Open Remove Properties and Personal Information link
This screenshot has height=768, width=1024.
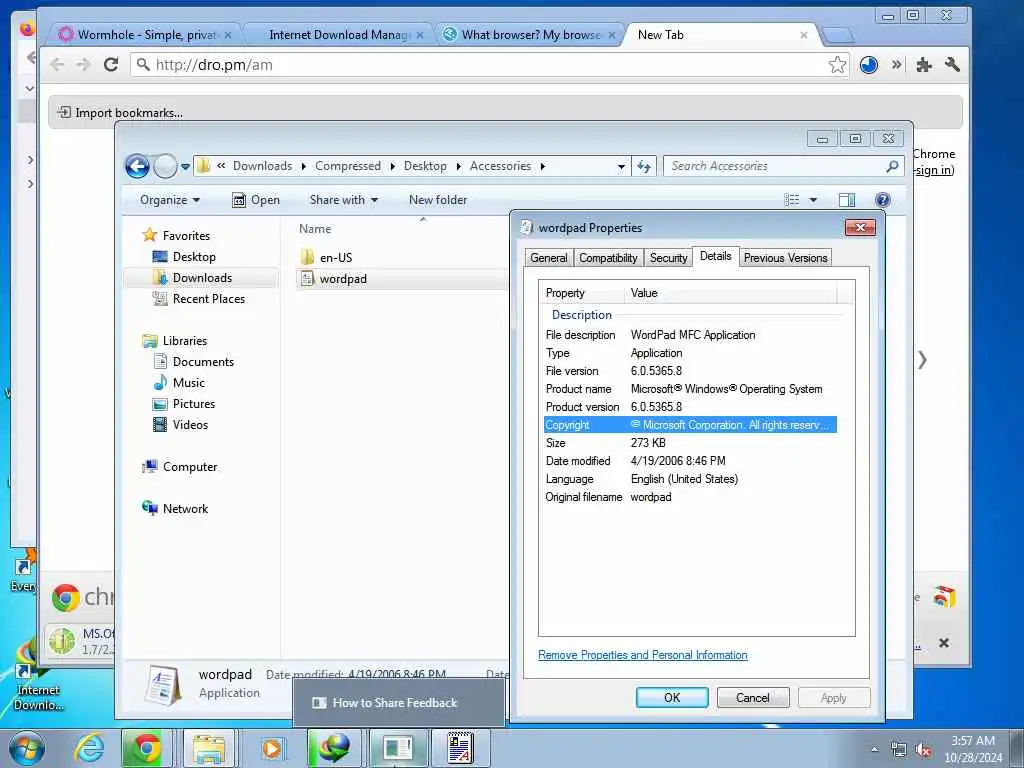643,655
